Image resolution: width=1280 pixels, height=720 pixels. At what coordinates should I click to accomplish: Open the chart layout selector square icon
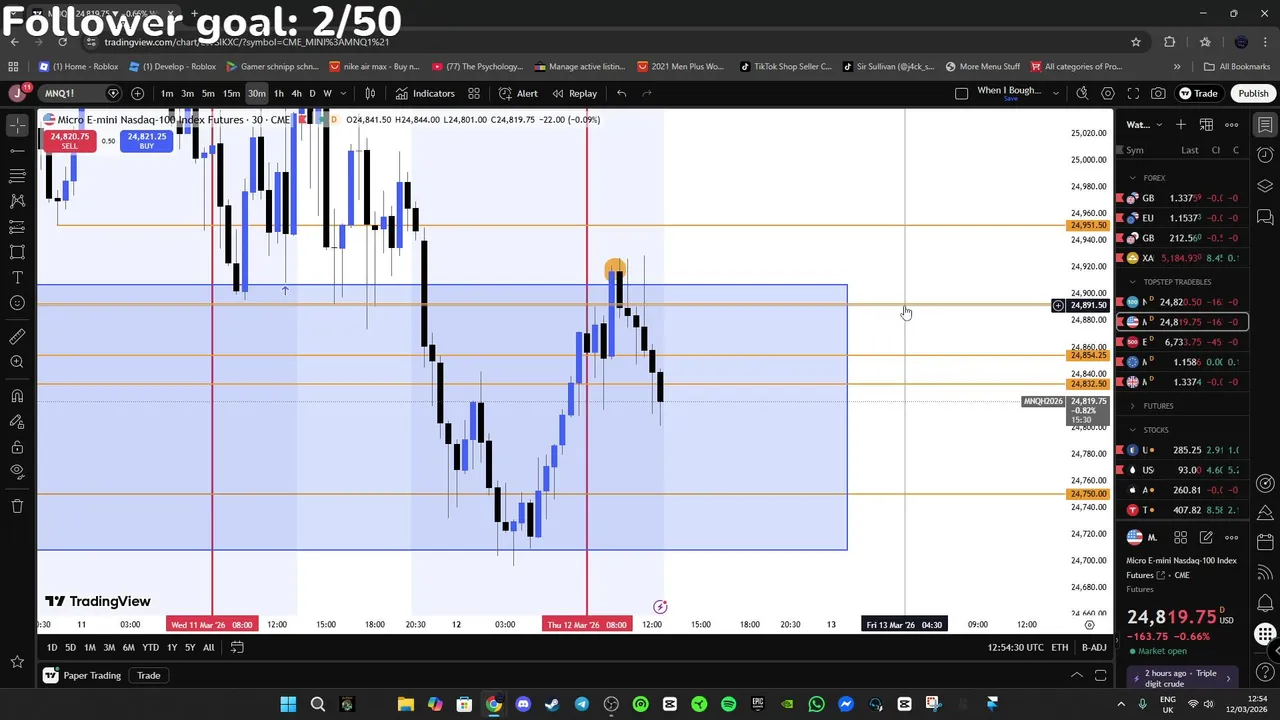pos(961,93)
